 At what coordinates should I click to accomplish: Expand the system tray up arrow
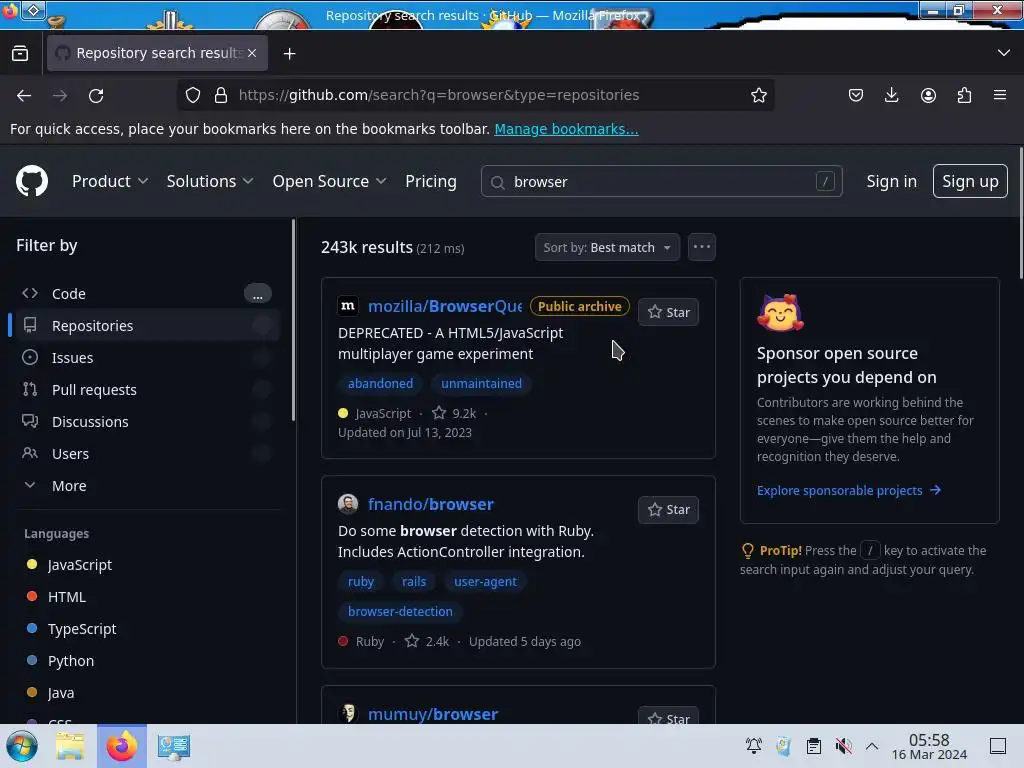pos(872,746)
